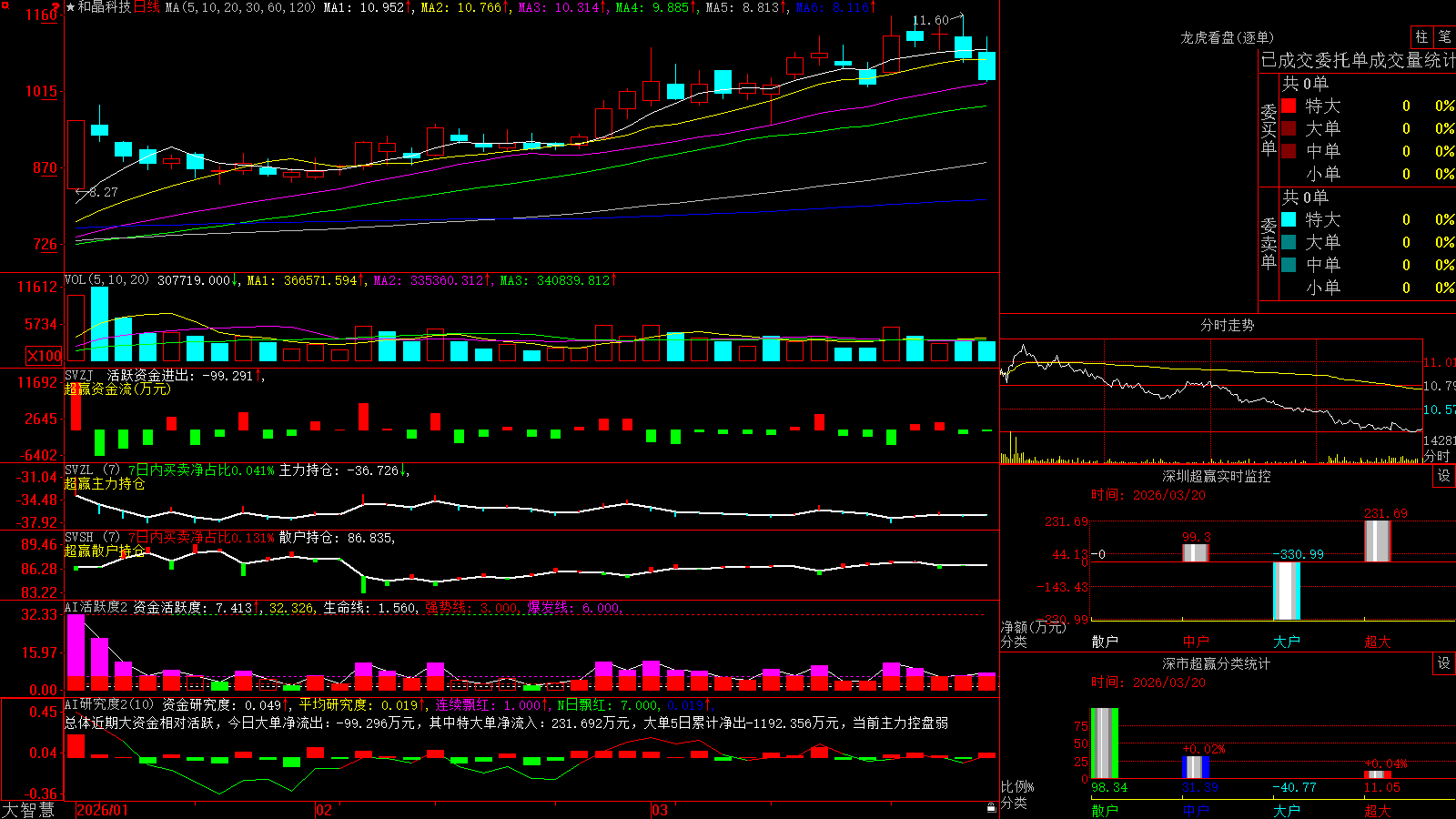1456x819 pixels.
Task: Select the 中户 bar labeled 99.3
Action: coord(1196,552)
